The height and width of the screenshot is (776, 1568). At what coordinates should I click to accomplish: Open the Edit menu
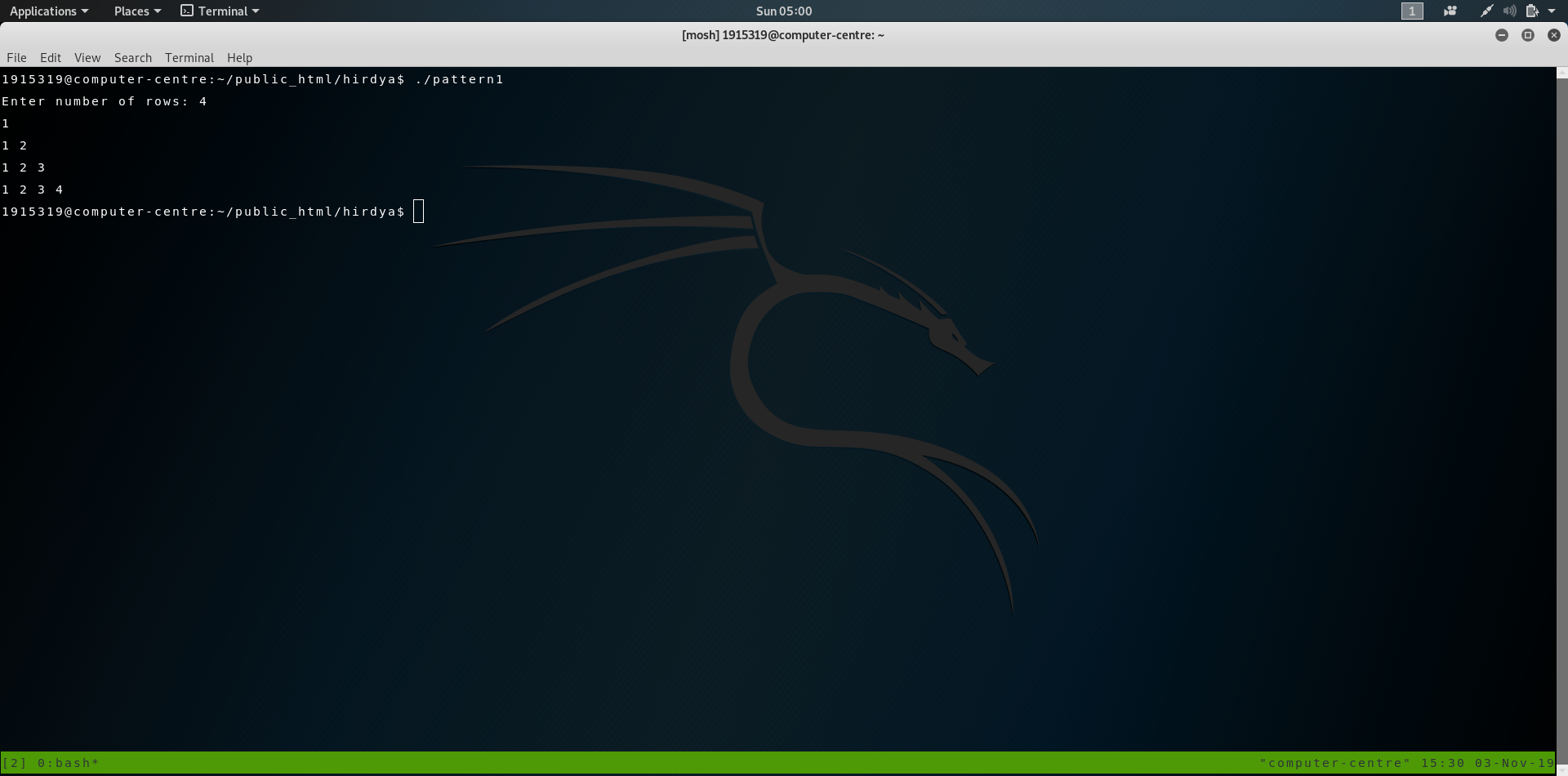click(x=51, y=58)
